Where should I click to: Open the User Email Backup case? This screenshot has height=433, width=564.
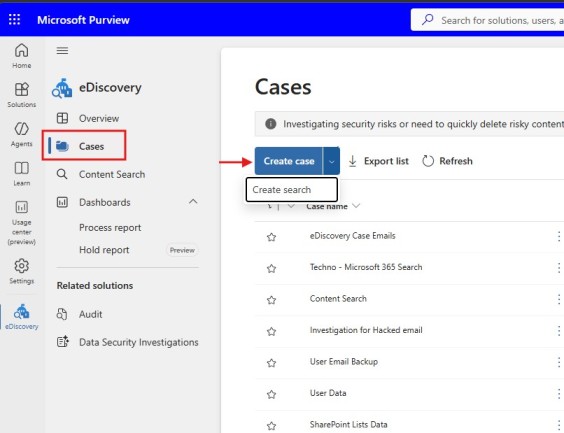tap(344, 361)
